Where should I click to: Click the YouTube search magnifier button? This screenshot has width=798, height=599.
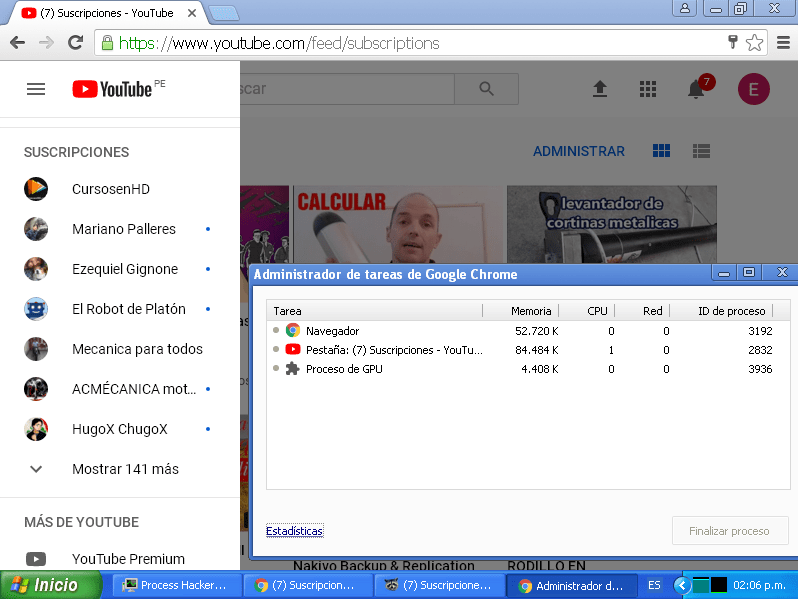coord(487,89)
